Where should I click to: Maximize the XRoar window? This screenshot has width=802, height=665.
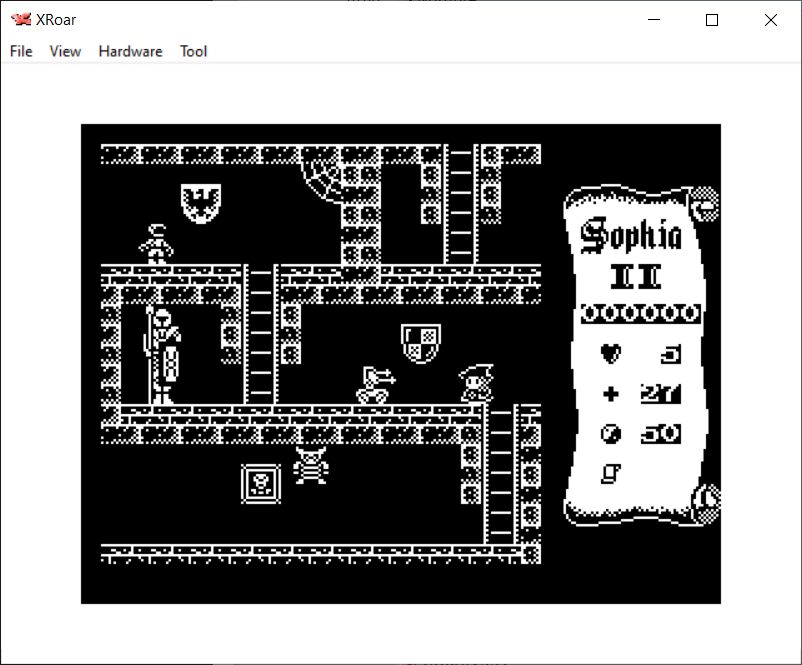pos(712,20)
